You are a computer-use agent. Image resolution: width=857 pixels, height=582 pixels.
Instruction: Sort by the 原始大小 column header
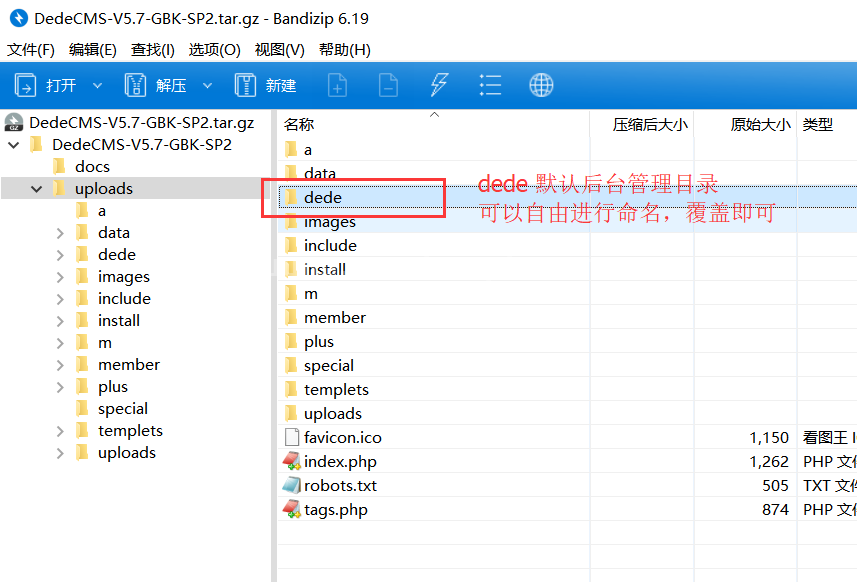click(760, 125)
